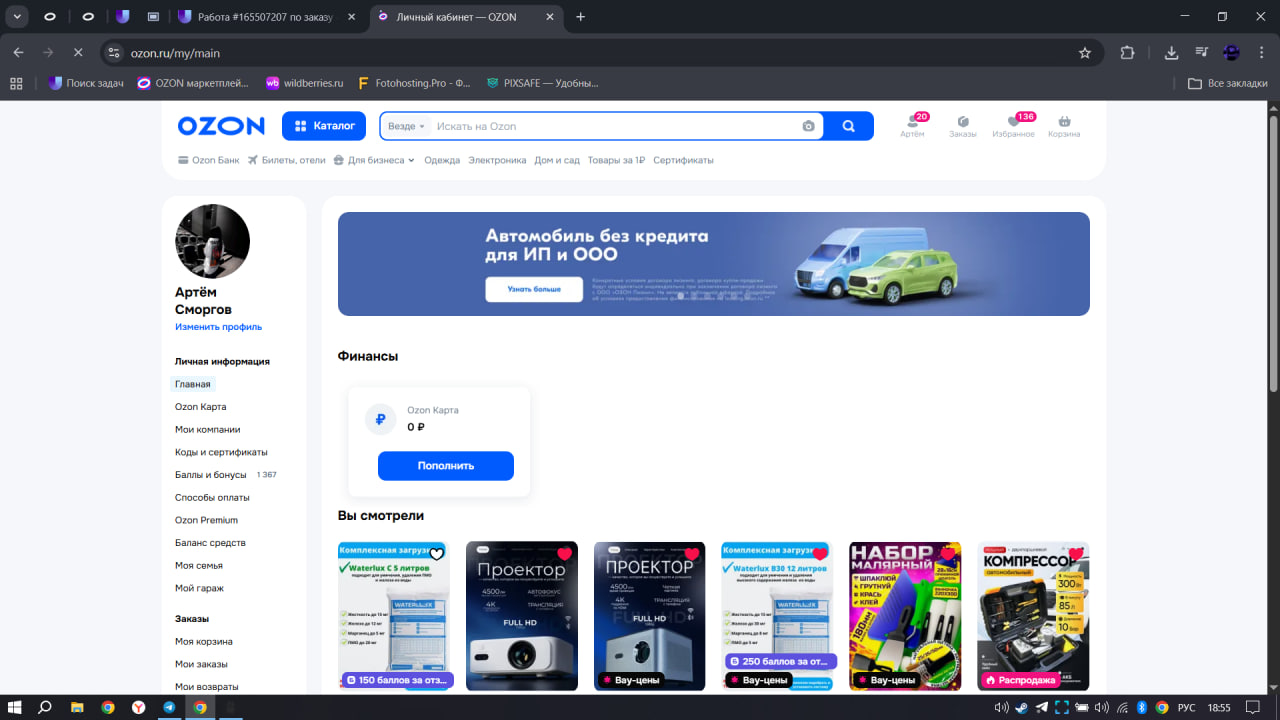
Task: Open the browser extensions puzzle icon
Action: pyautogui.click(x=1128, y=53)
